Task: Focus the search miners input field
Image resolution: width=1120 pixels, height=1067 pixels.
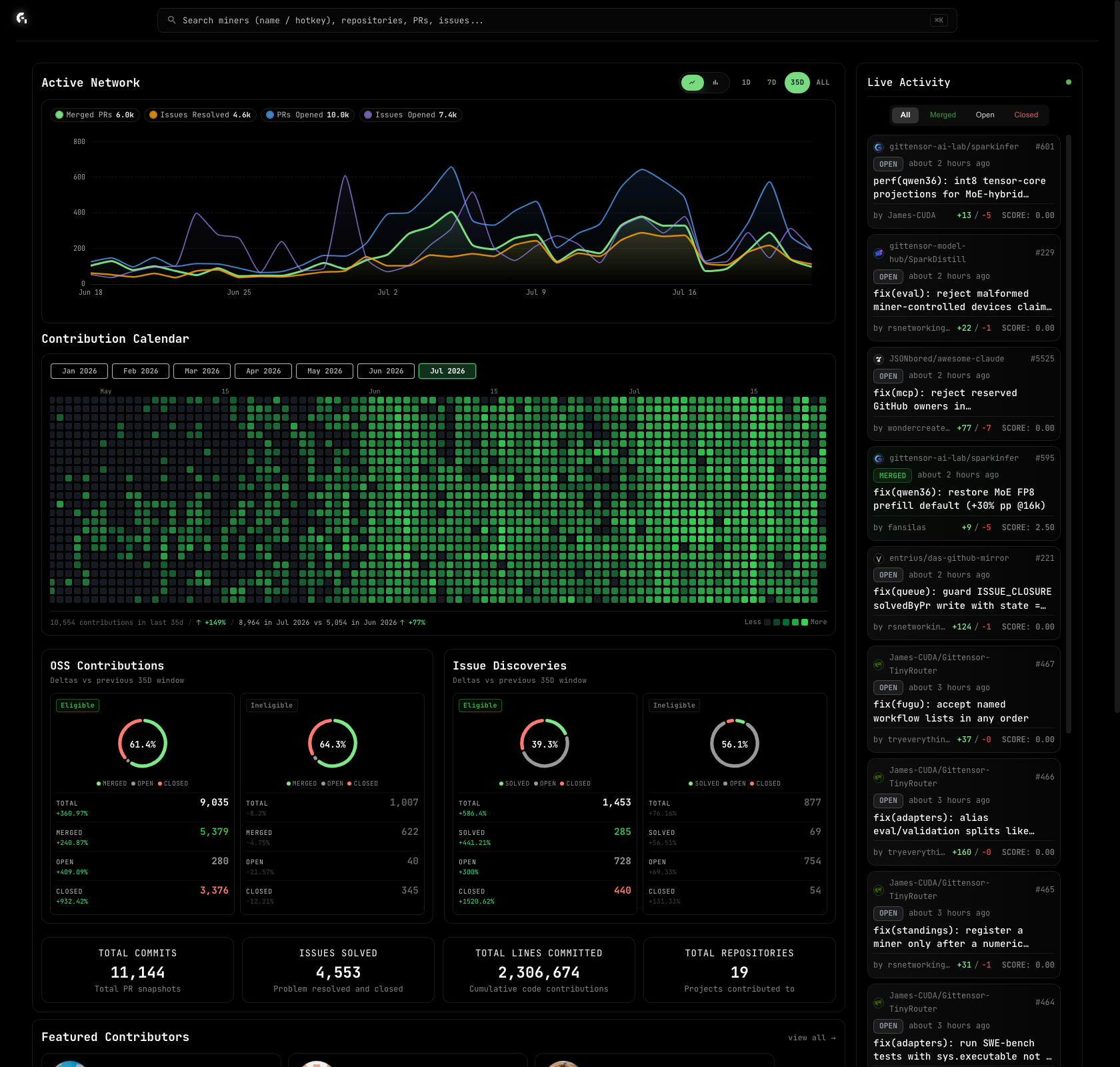Action: coord(557,20)
